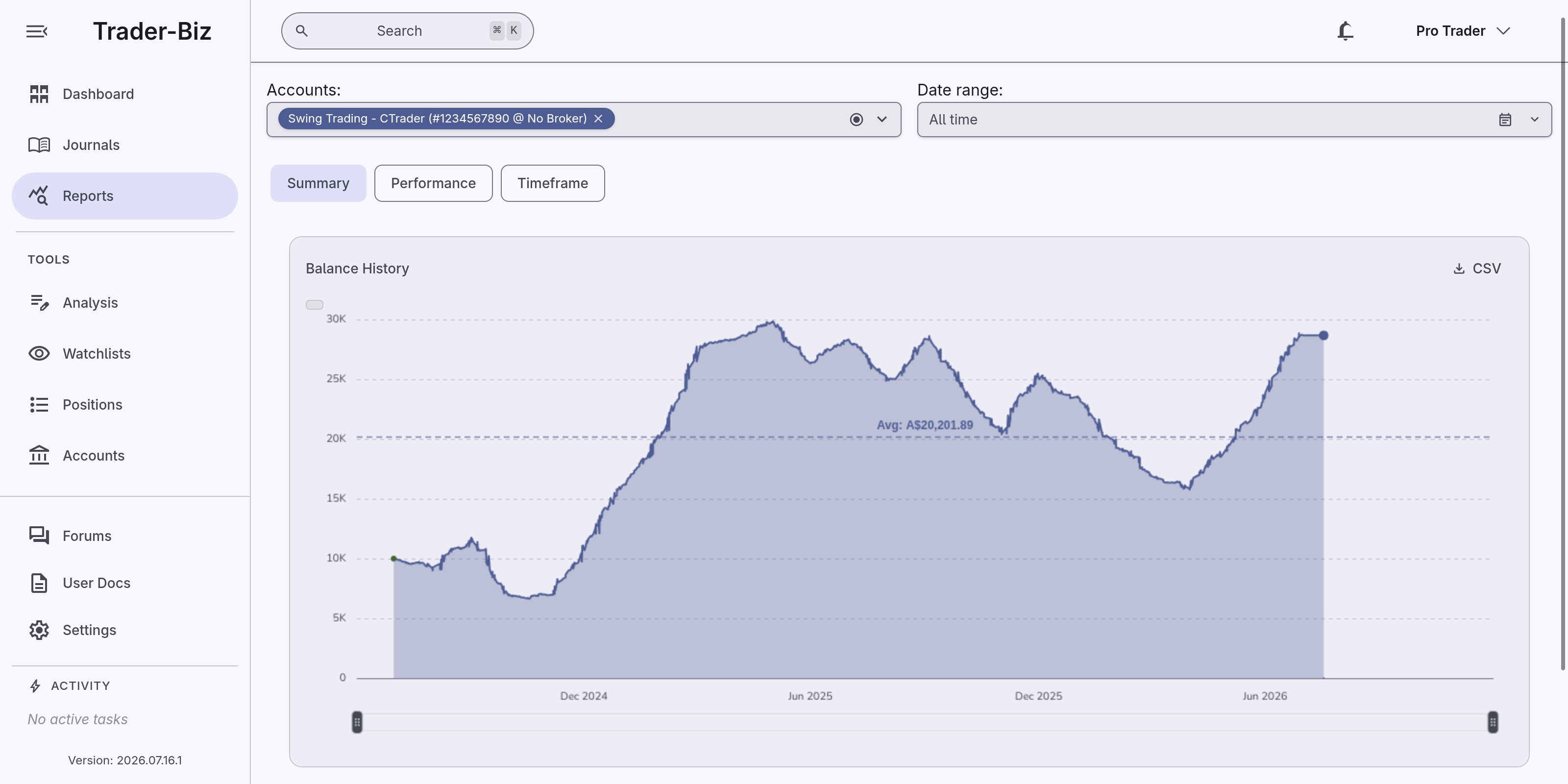Click the Reports chart-search icon

[x=39, y=196]
